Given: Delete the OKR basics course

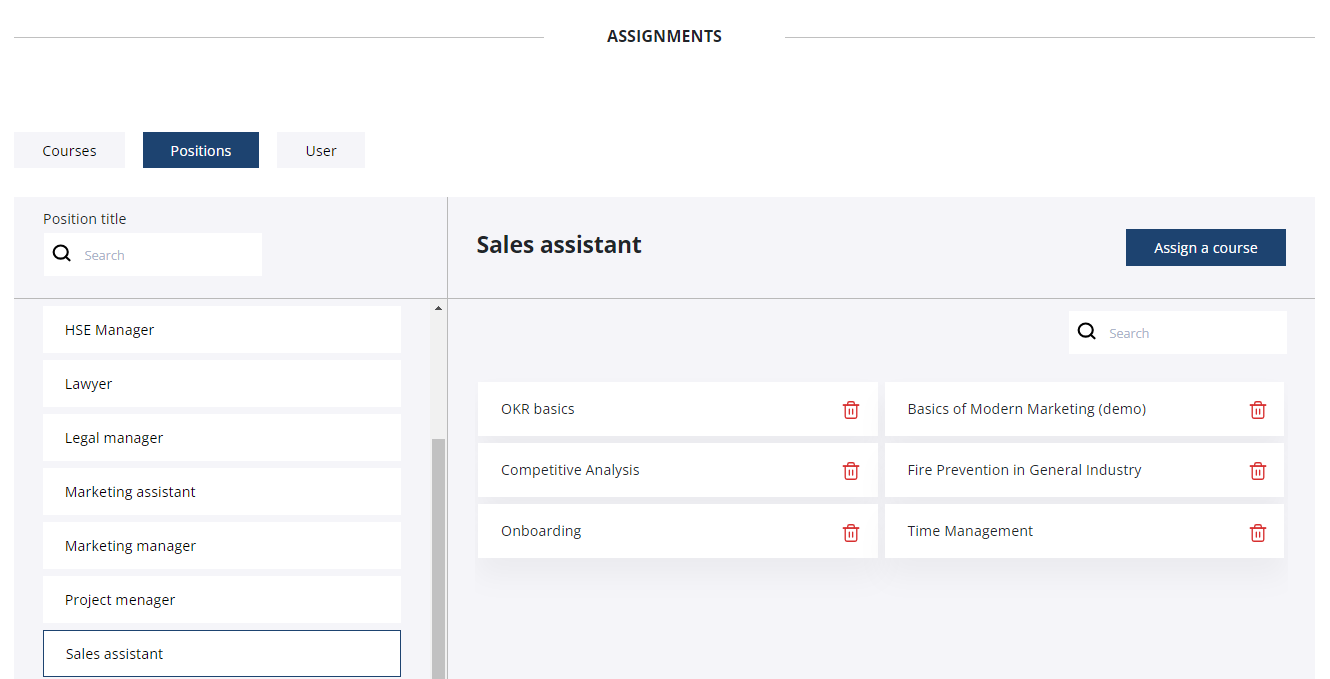Looking at the screenshot, I should 851,410.
